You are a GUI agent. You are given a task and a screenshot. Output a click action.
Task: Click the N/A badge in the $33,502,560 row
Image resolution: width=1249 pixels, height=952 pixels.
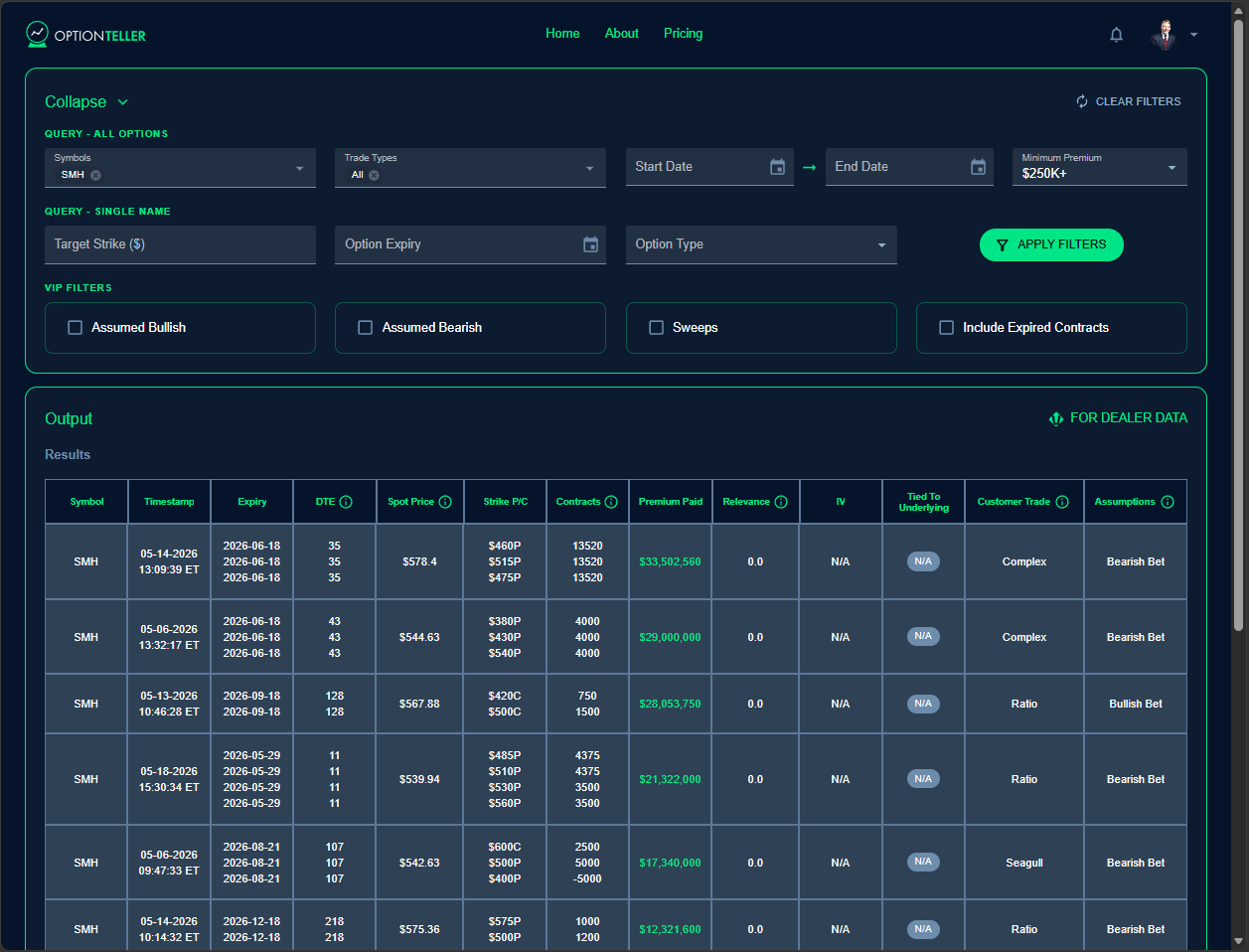tap(923, 561)
